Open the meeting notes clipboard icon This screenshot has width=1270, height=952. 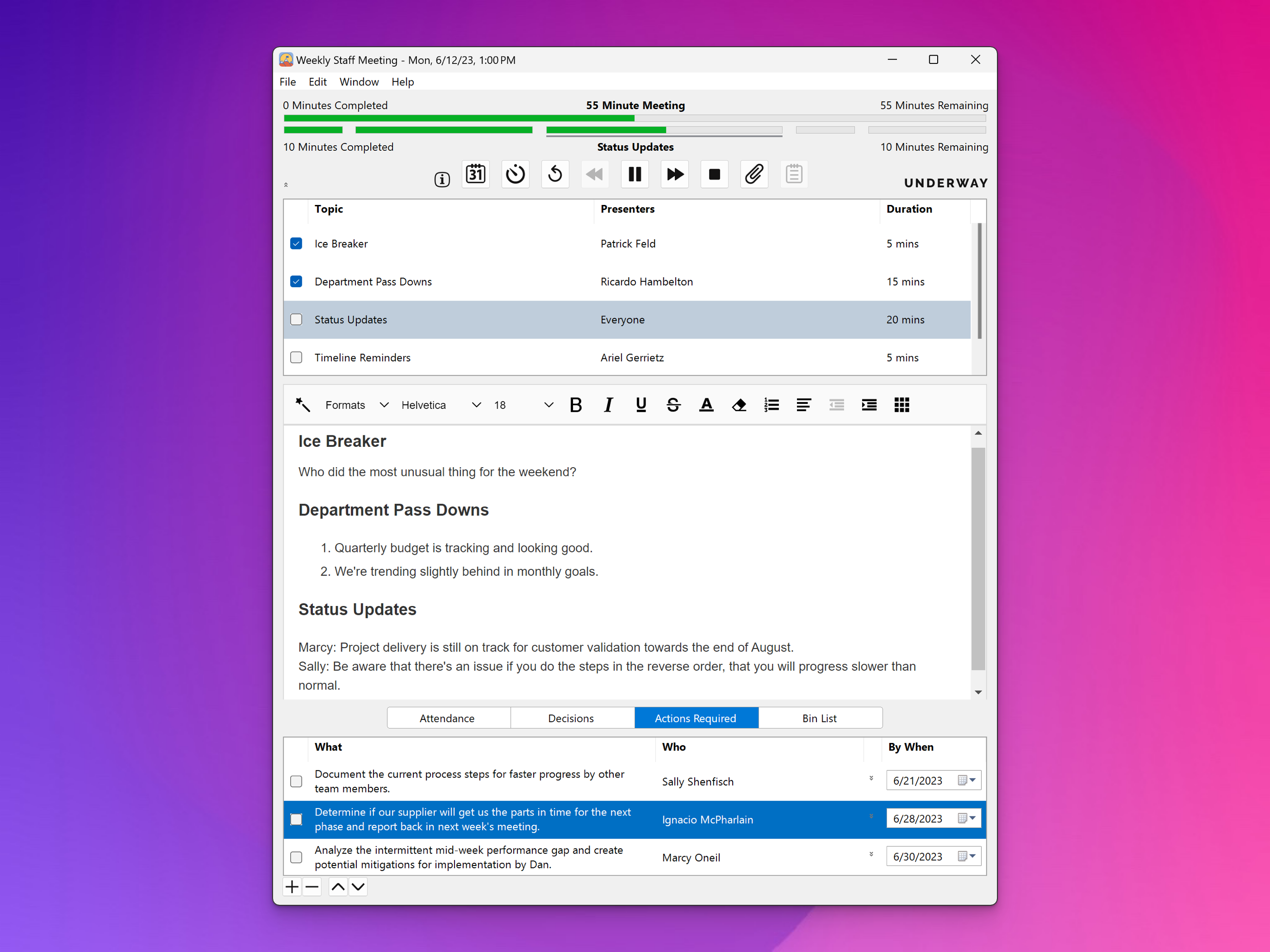tap(794, 174)
